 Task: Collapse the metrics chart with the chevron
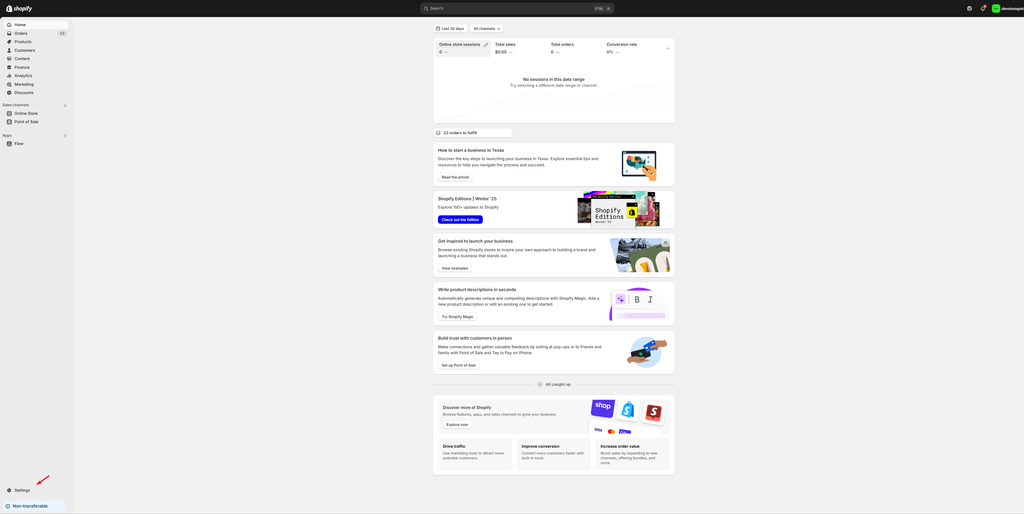point(667,48)
